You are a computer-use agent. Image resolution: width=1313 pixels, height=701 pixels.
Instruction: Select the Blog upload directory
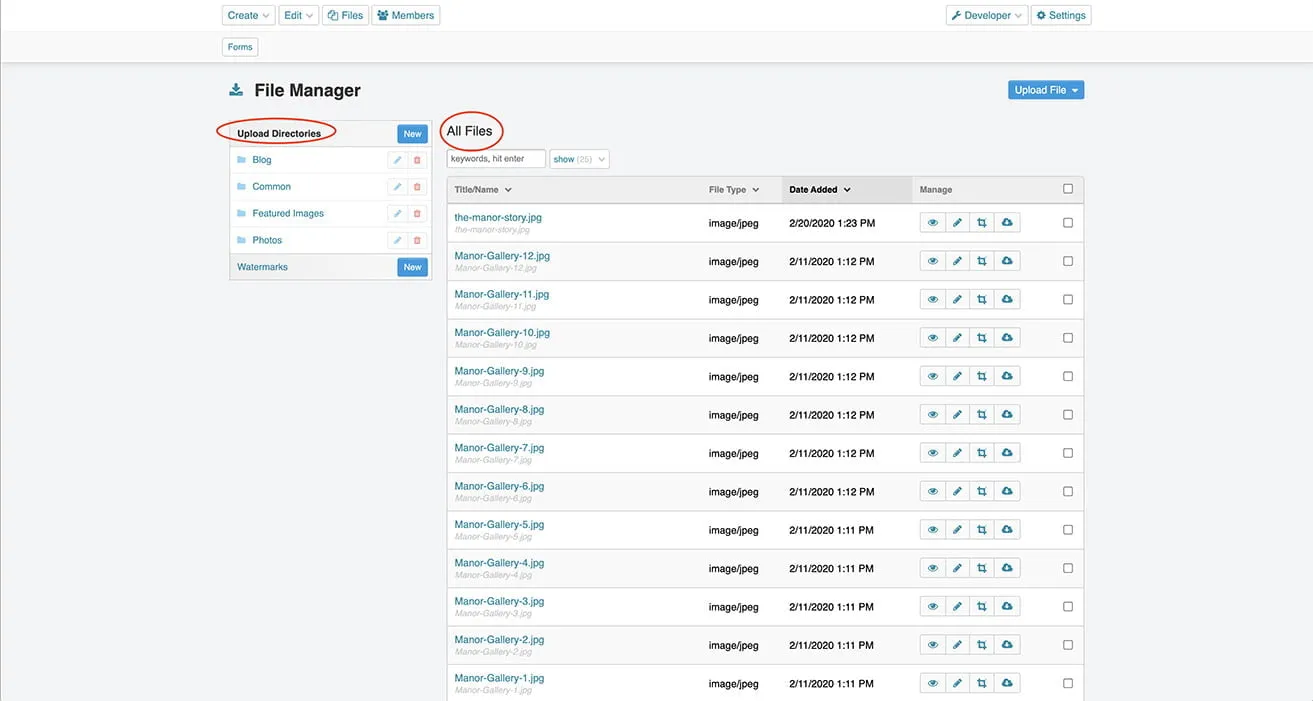tap(262, 160)
